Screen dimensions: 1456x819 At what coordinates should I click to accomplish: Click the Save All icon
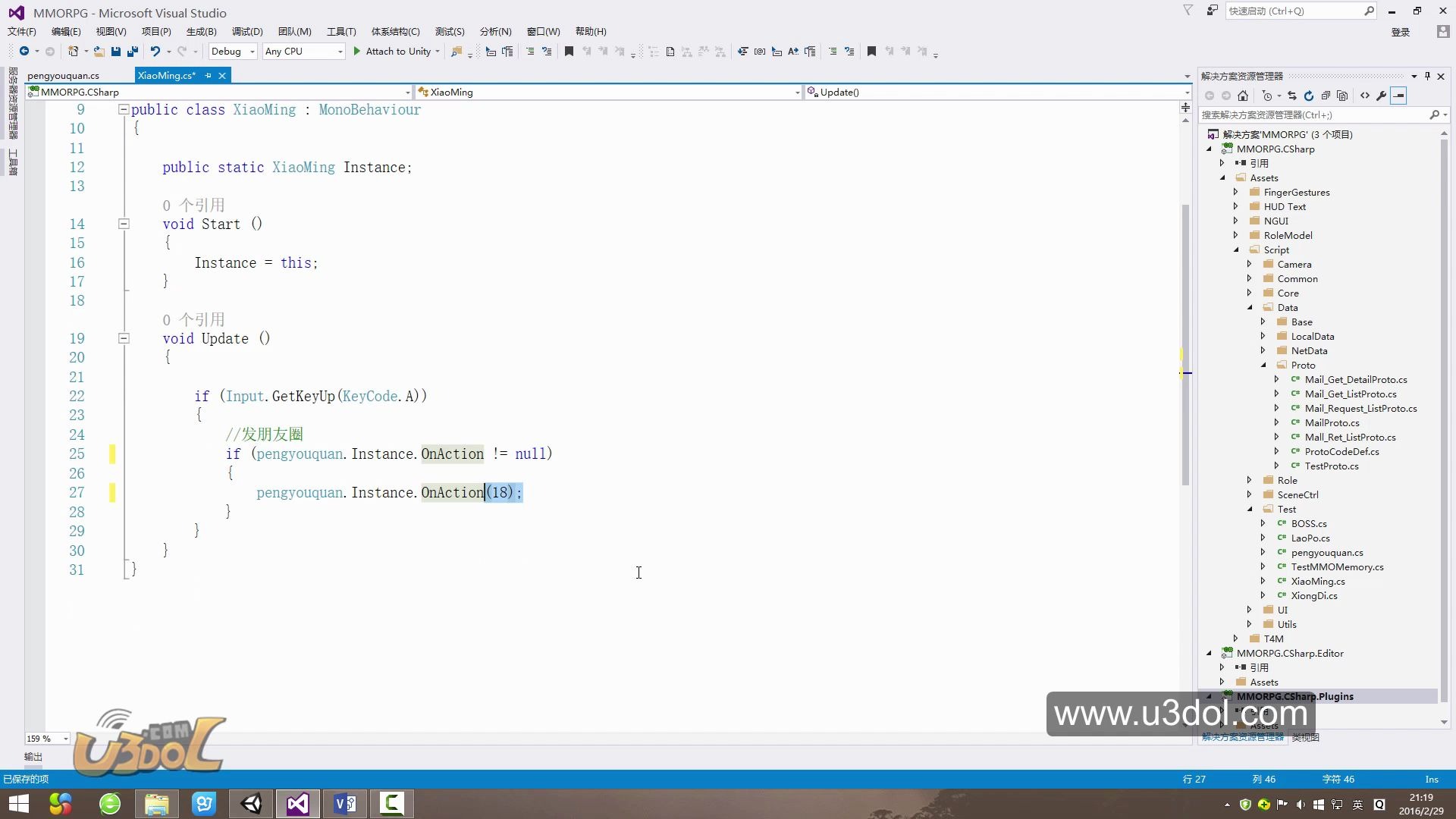click(x=133, y=52)
